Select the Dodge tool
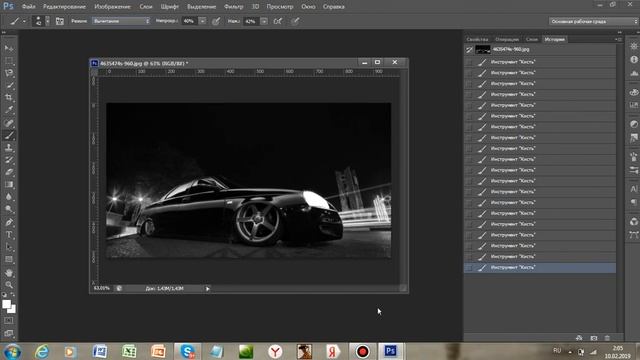The image size is (640, 360). 9,209
